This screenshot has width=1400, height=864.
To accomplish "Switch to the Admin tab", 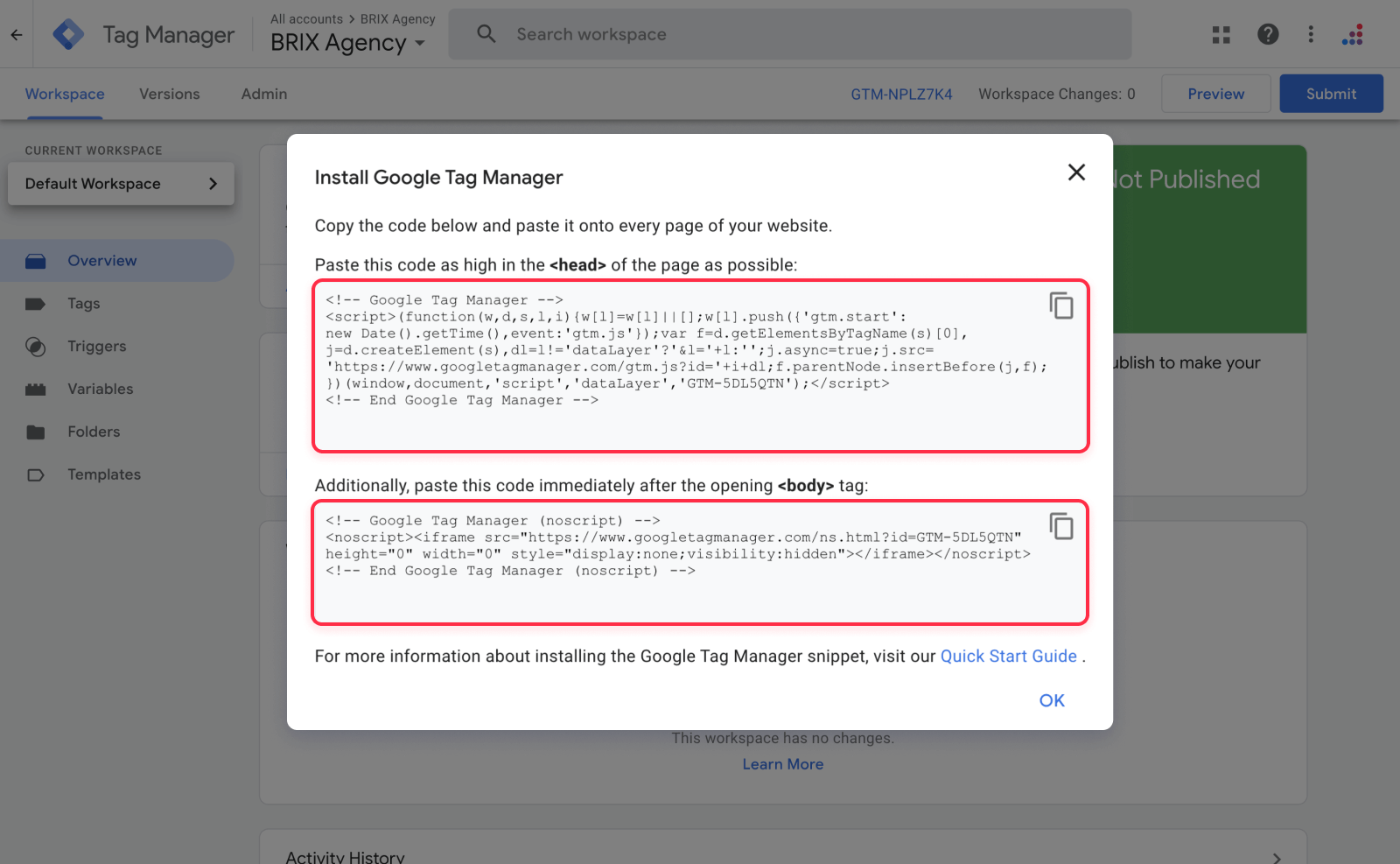I will click(x=264, y=94).
